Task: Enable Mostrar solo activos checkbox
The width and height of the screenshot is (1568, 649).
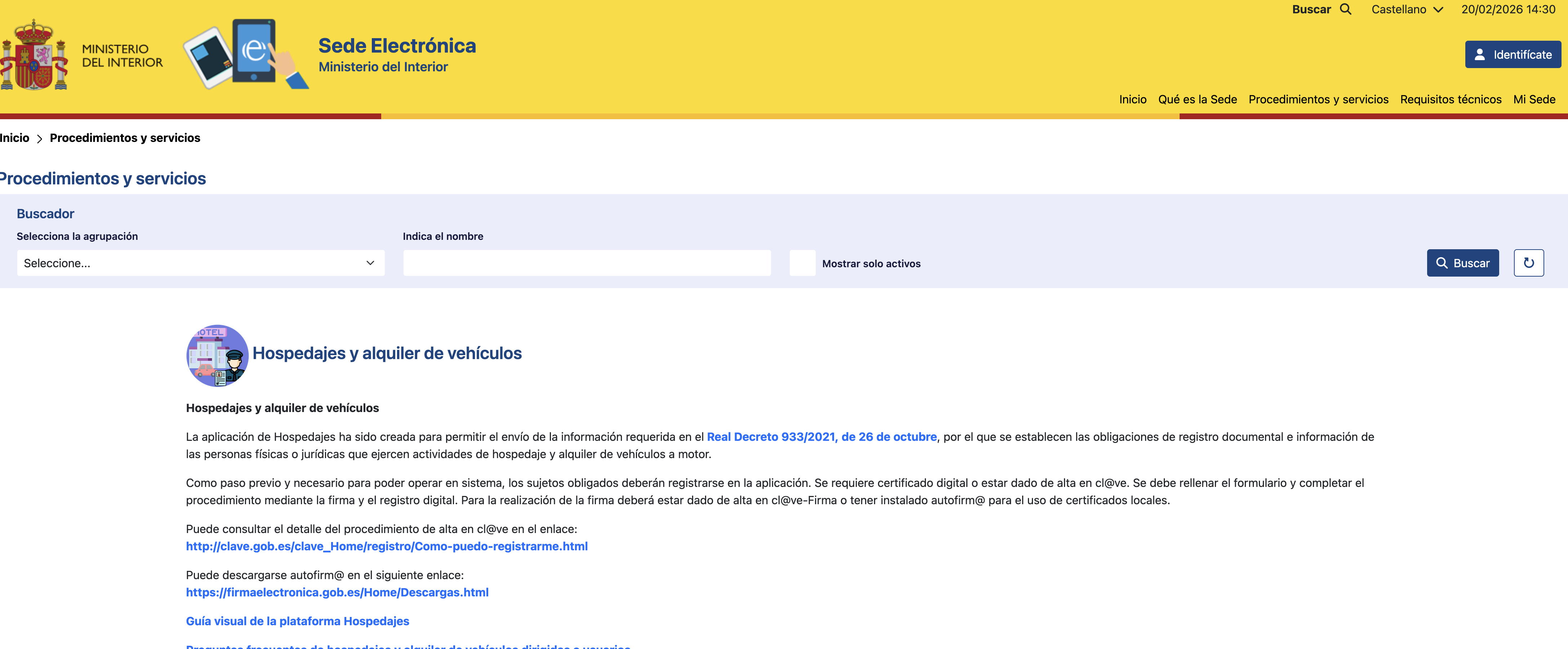Action: coord(802,263)
